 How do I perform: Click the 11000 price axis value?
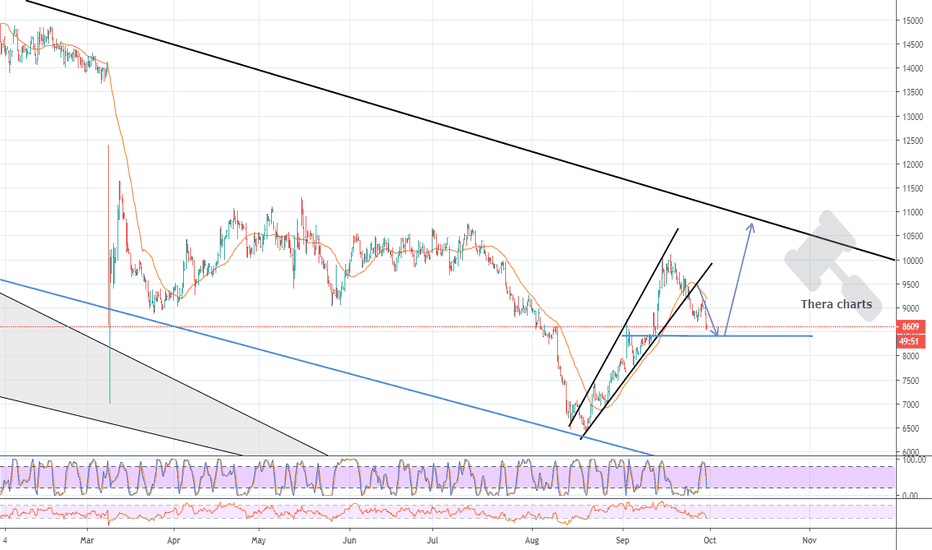coord(913,212)
